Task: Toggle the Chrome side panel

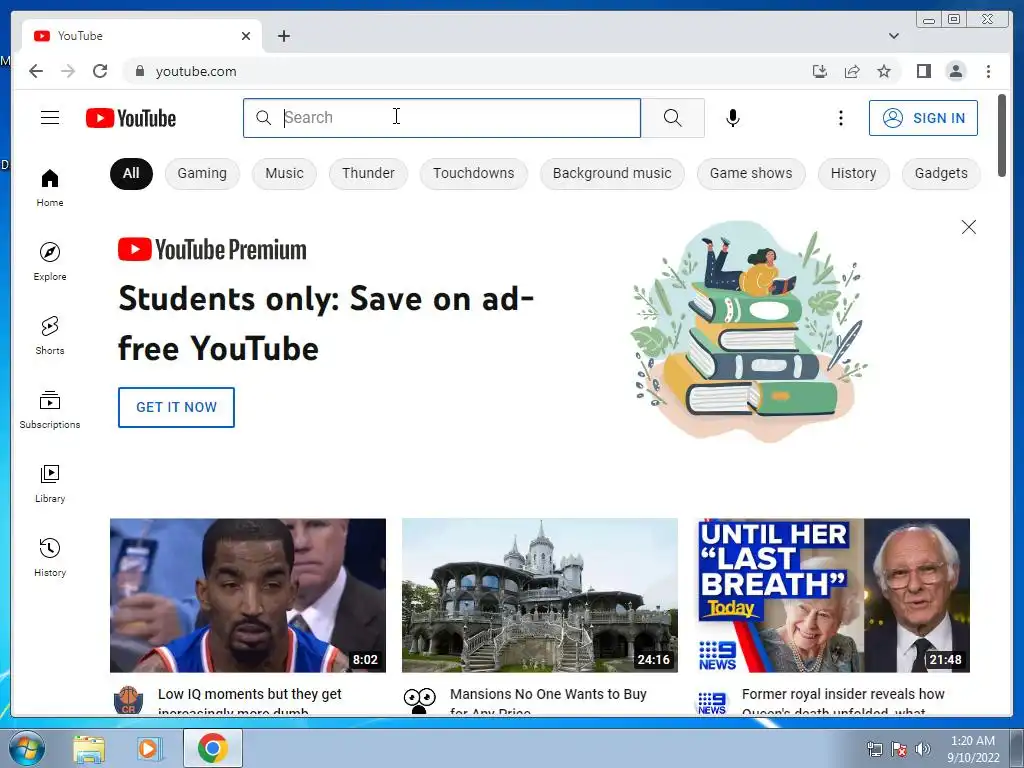Action: tap(923, 71)
